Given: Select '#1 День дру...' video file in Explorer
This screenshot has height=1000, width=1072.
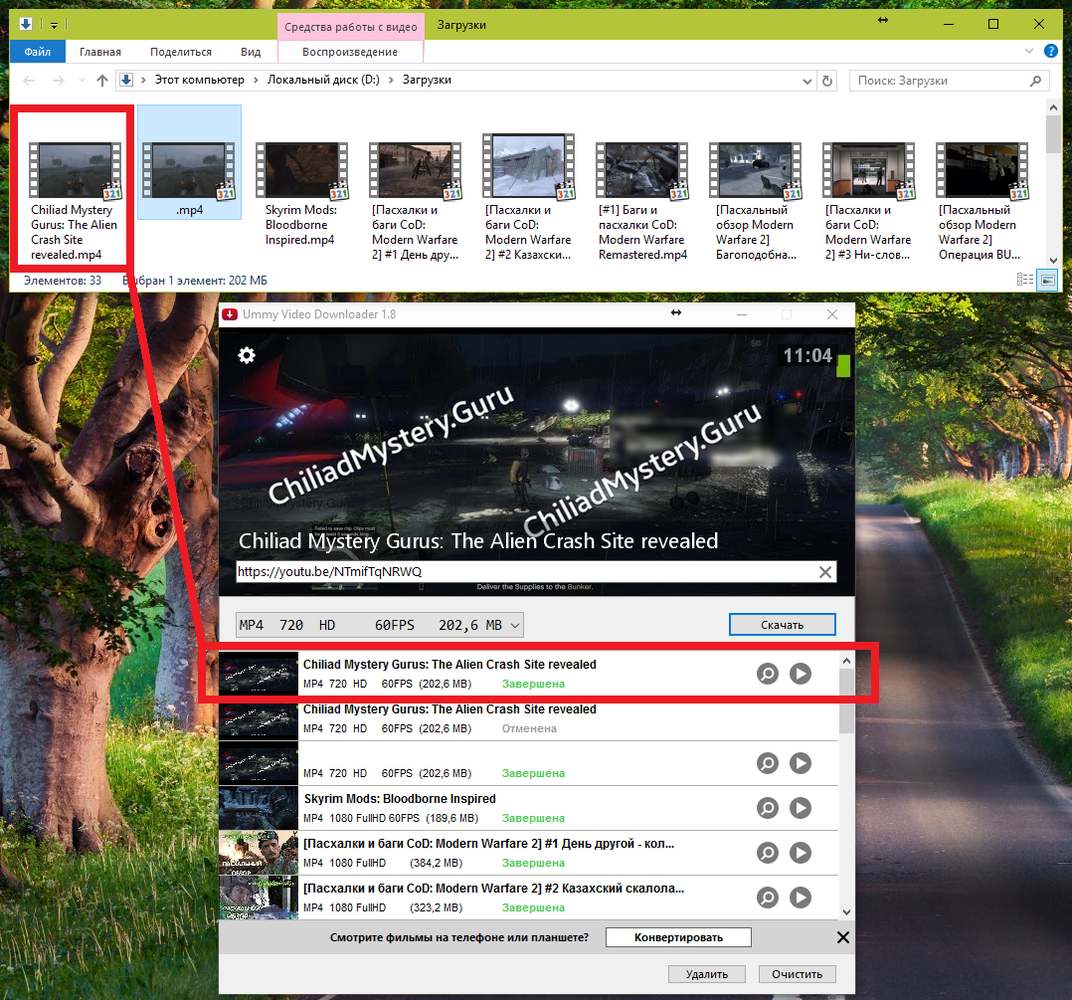Looking at the screenshot, I should 415,202.
